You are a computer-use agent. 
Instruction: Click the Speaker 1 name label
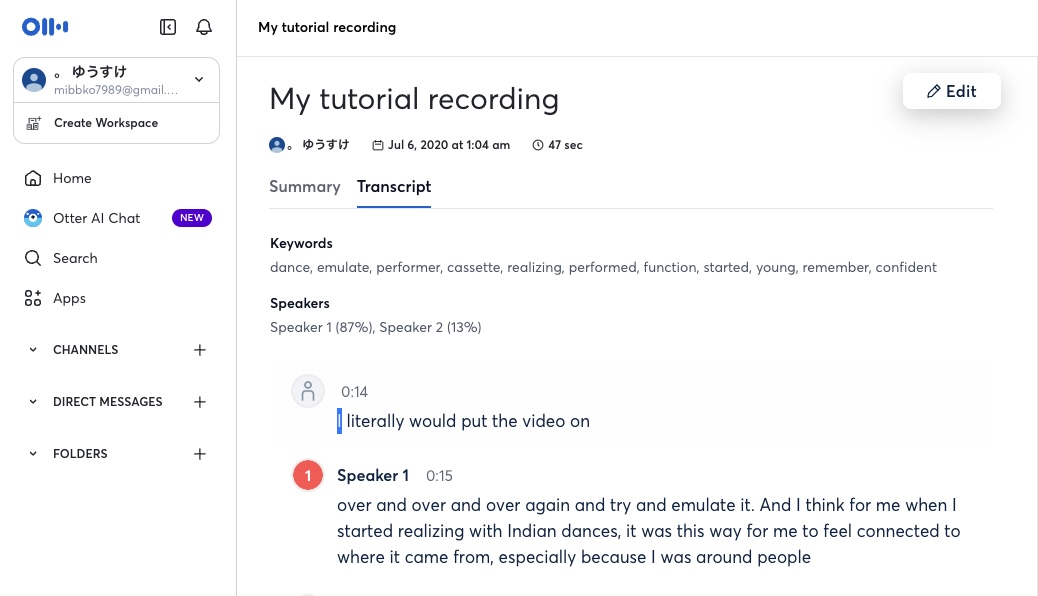tap(373, 475)
